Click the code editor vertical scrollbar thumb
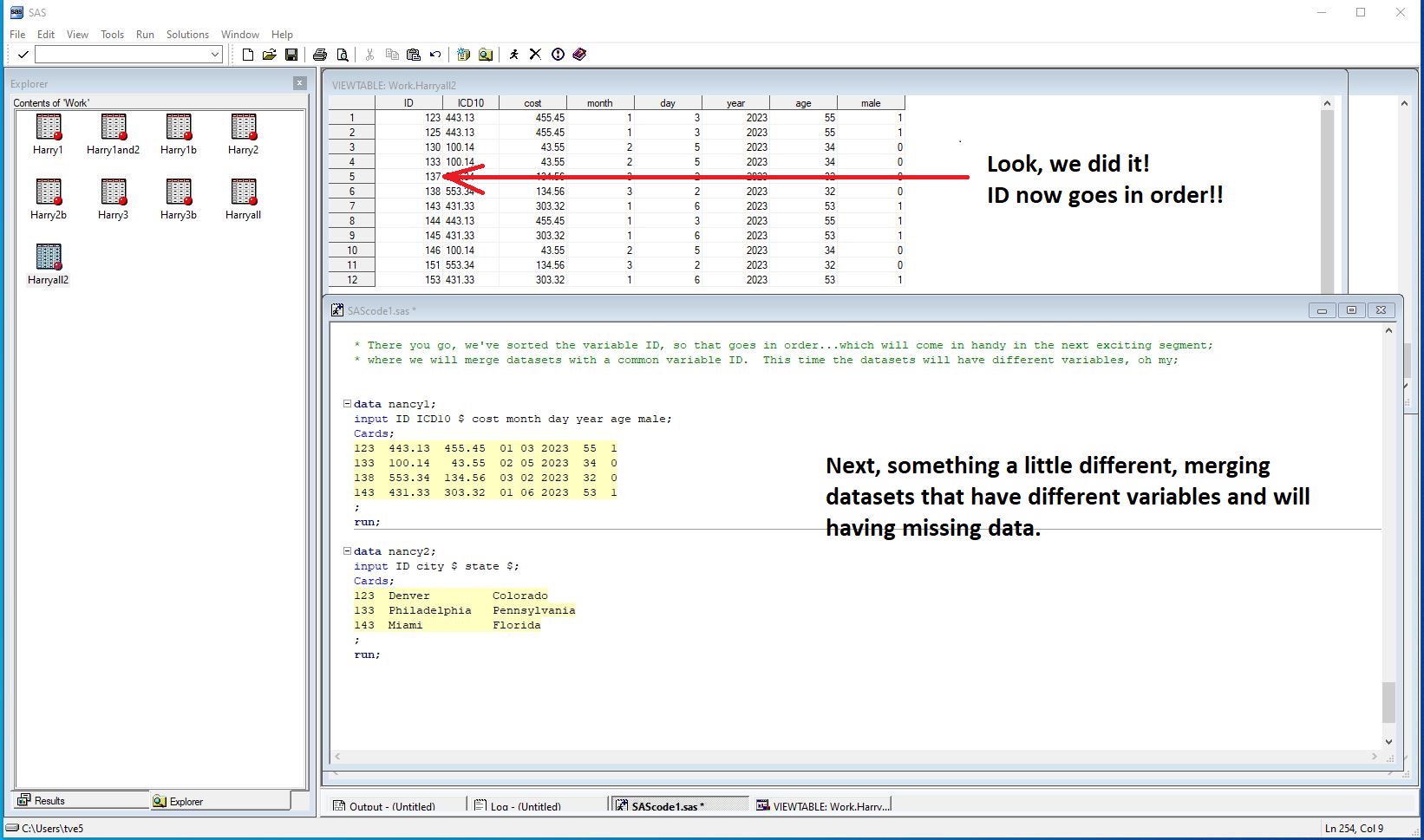The height and width of the screenshot is (840, 1424). (1388, 701)
